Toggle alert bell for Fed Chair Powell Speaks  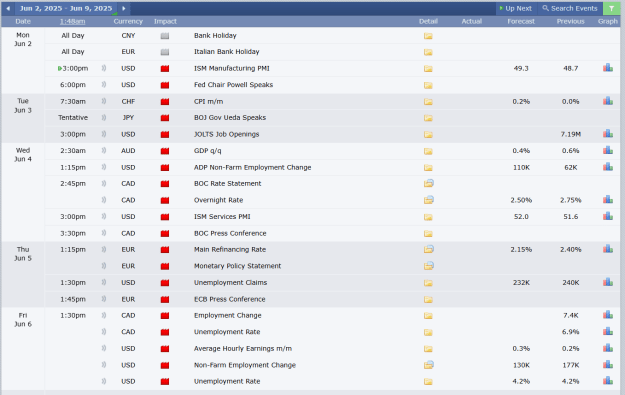[104, 85]
